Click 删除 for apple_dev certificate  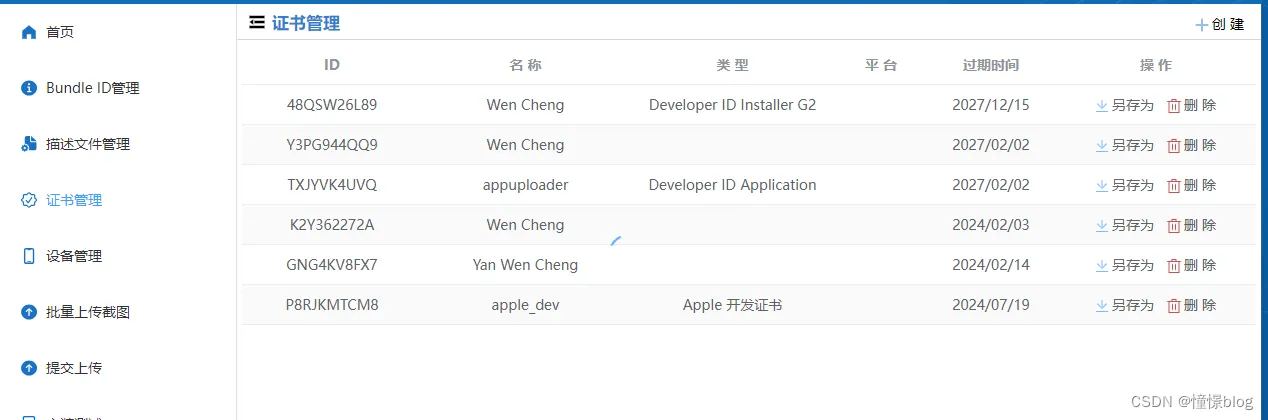pyautogui.click(x=1200, y=305)
